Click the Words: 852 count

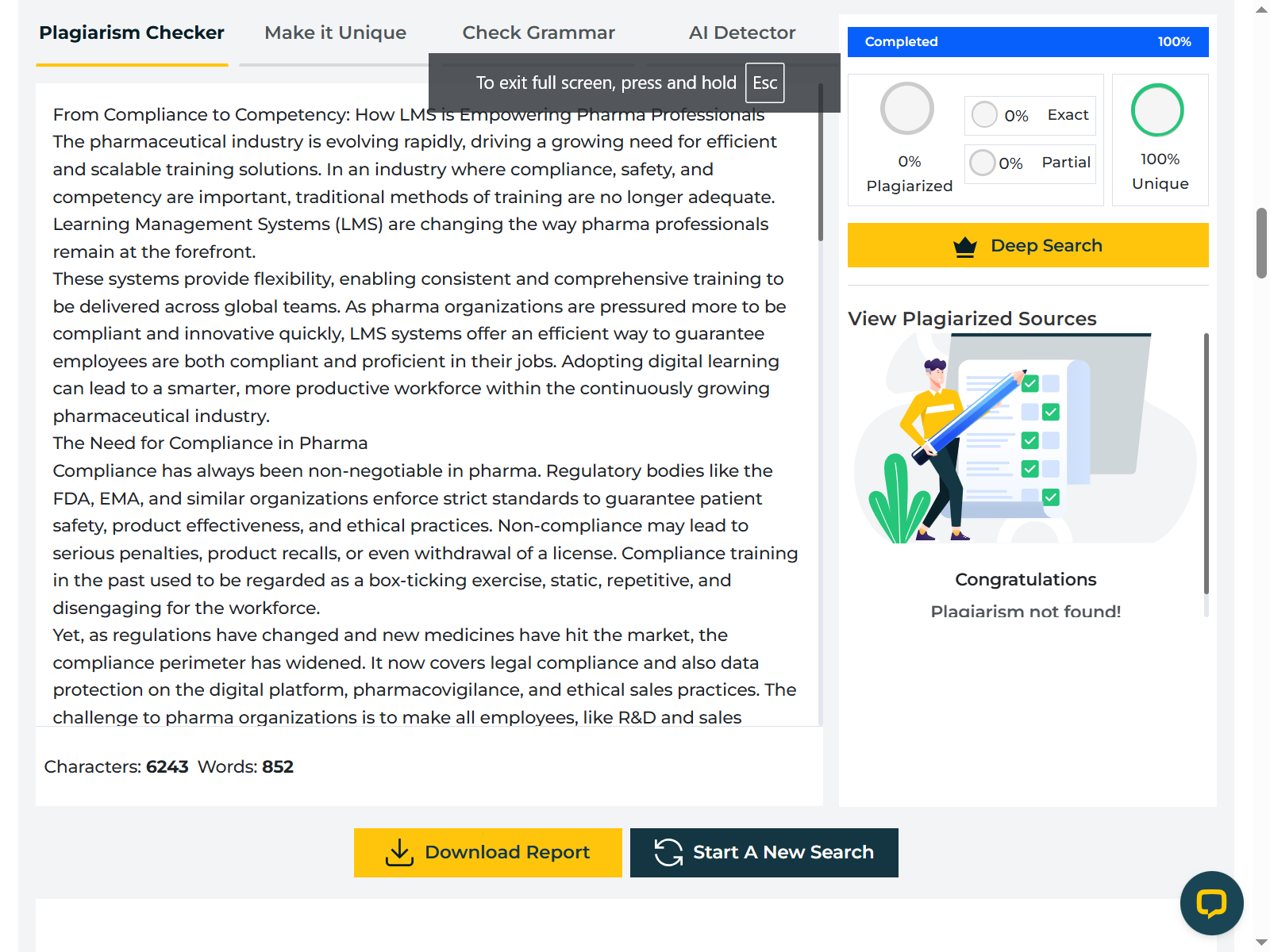point(245,767)
